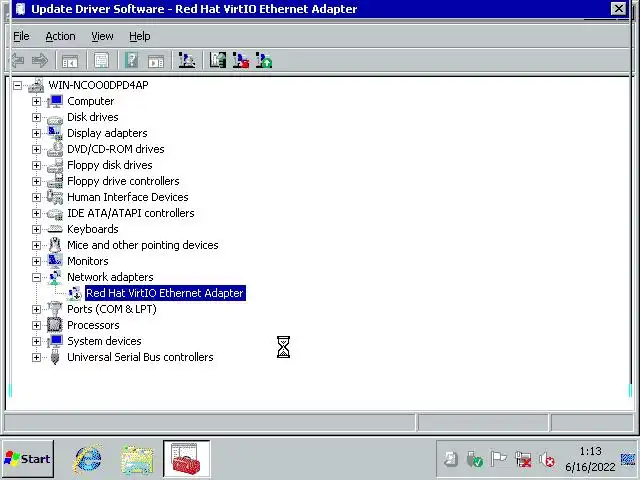Click the Red Hat VirtIO adapter device icon
Image resolution: width=640 pixels, height=480 pixels.
[74, 293]
